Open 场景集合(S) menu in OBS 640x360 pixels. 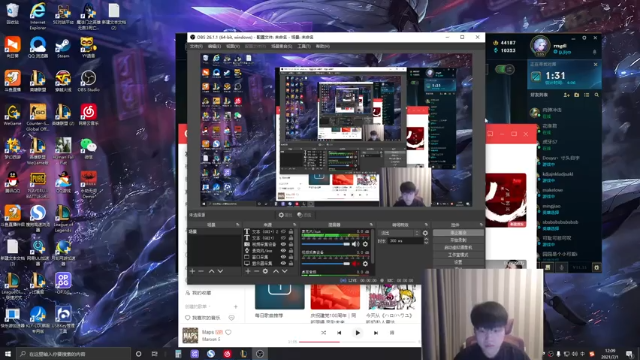[282, 46]
